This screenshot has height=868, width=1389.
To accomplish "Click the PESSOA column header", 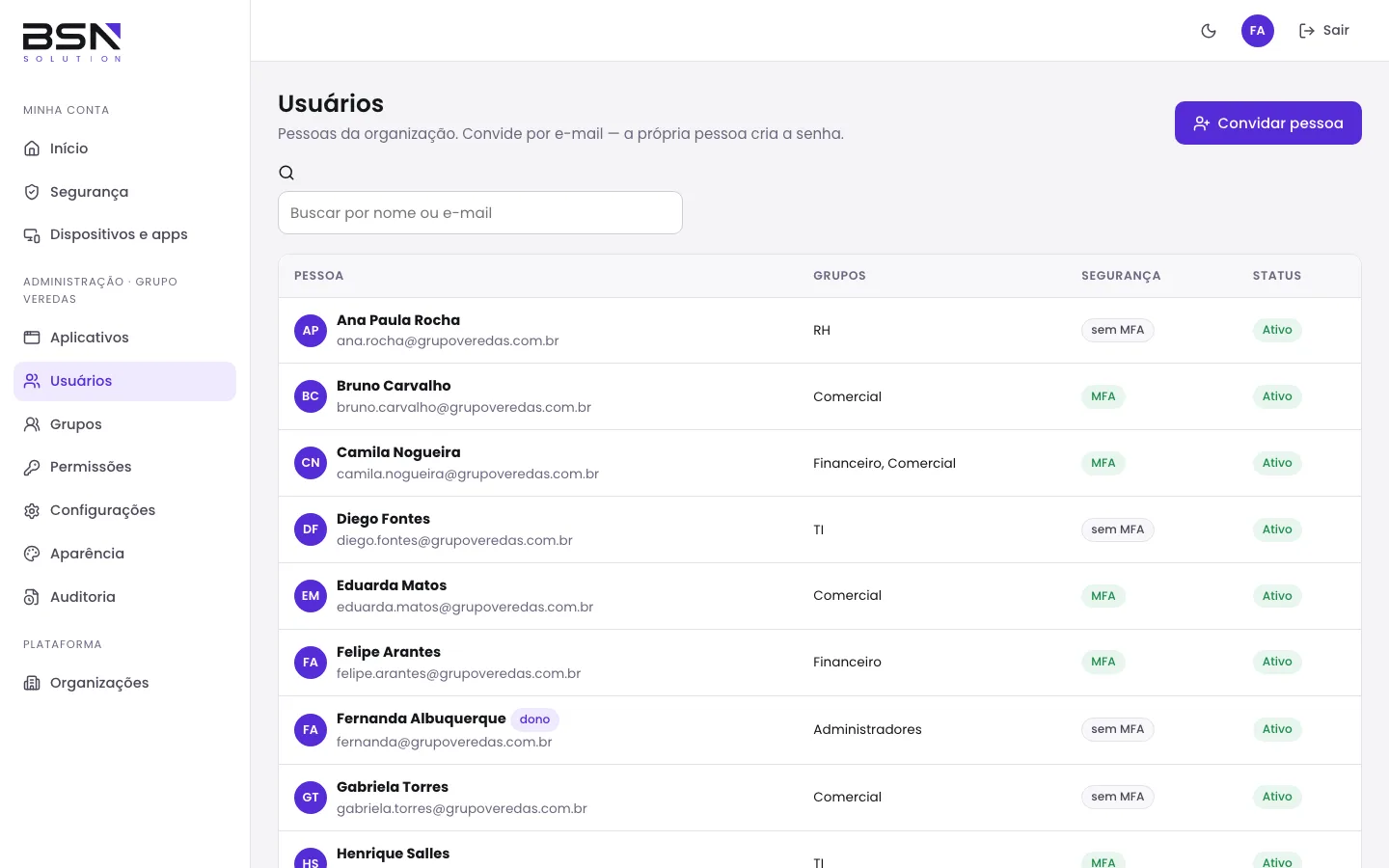I will click(319, 276).
